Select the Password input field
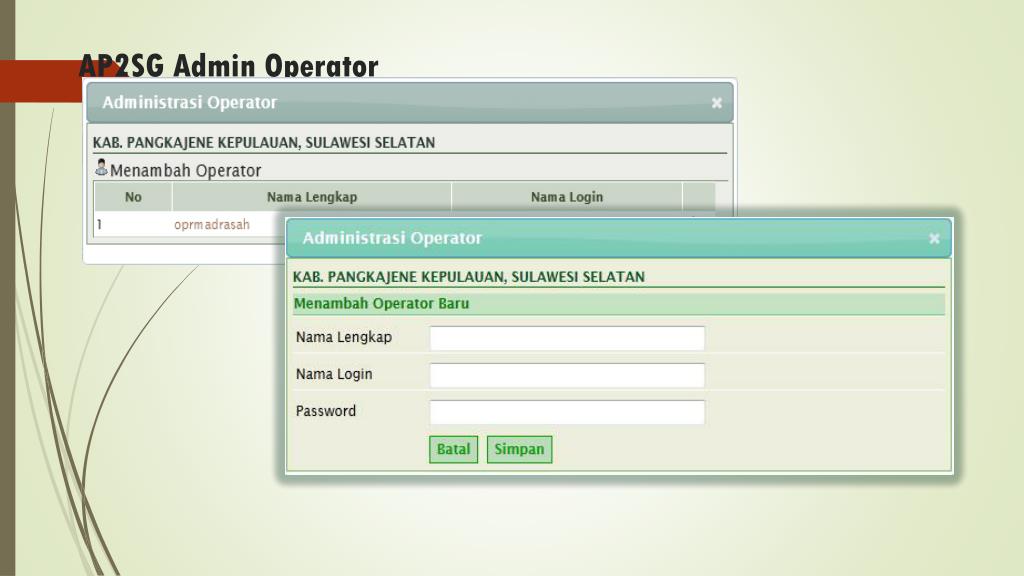Image resolution: width=1024 pixels, height=576 pixels. click(567, 412)
